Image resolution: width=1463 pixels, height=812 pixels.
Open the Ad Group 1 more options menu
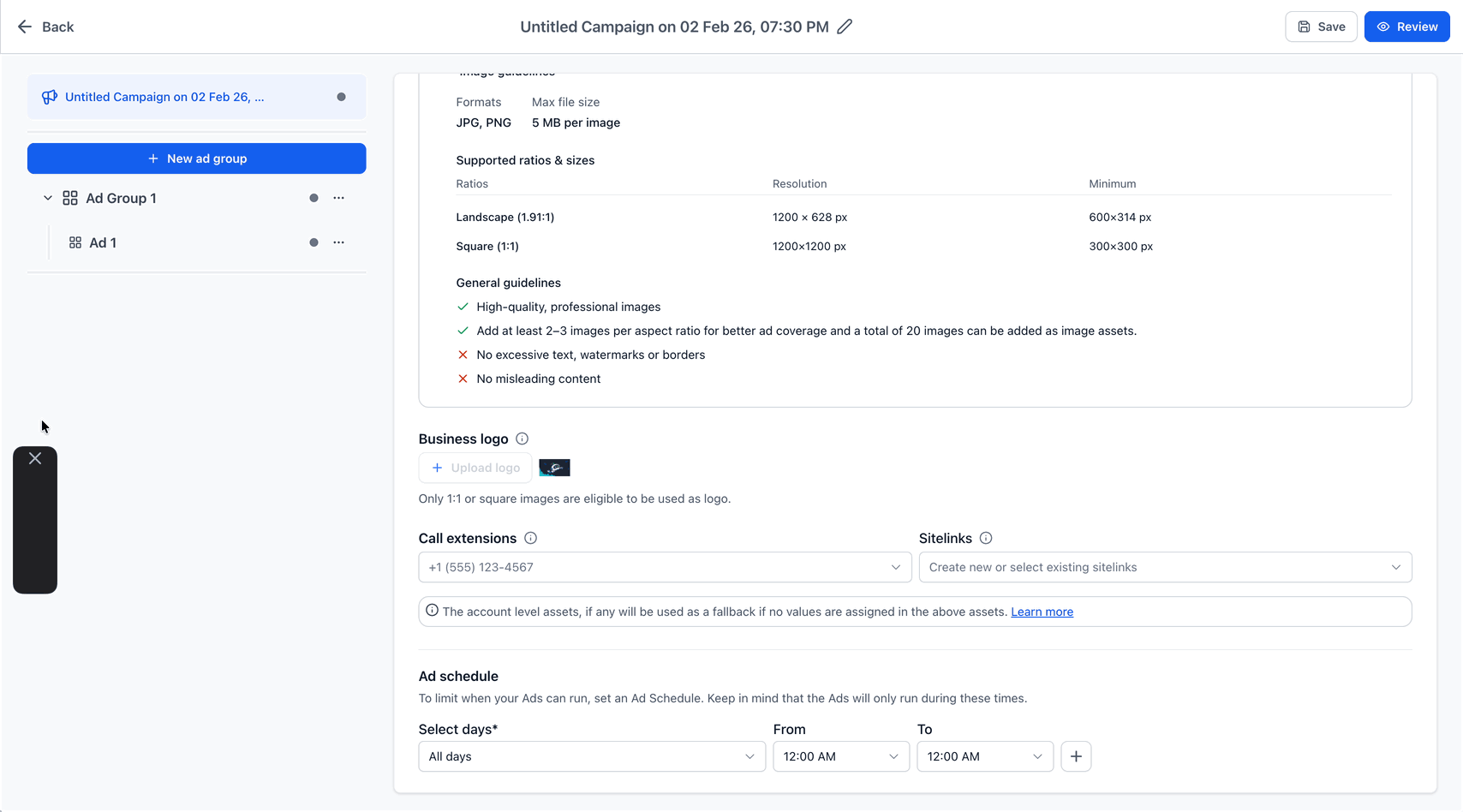[339, 198]
